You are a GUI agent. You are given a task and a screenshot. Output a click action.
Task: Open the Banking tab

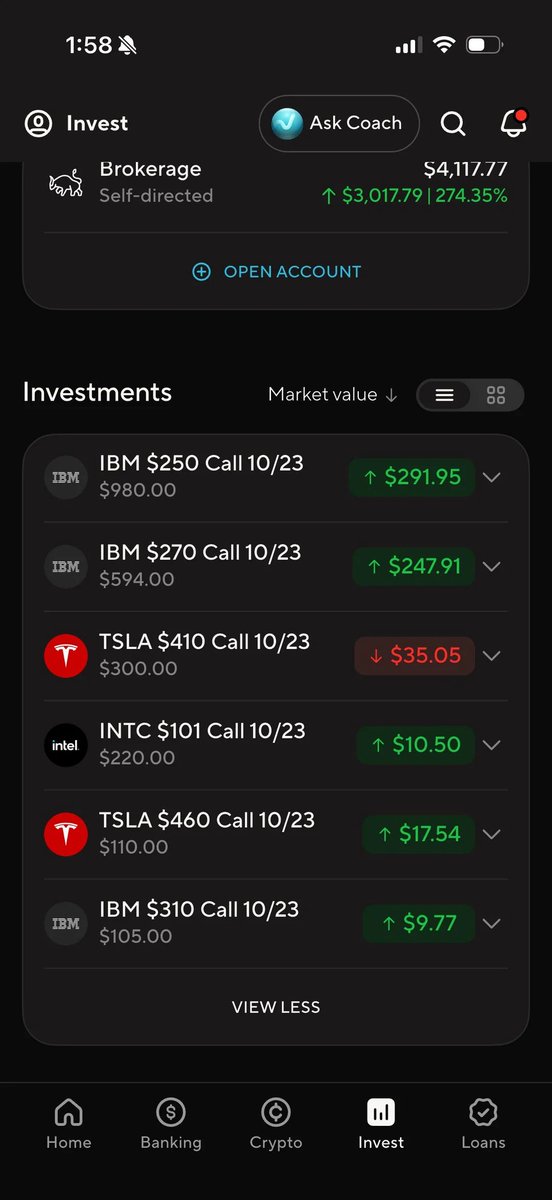[x=171, y=1124]
